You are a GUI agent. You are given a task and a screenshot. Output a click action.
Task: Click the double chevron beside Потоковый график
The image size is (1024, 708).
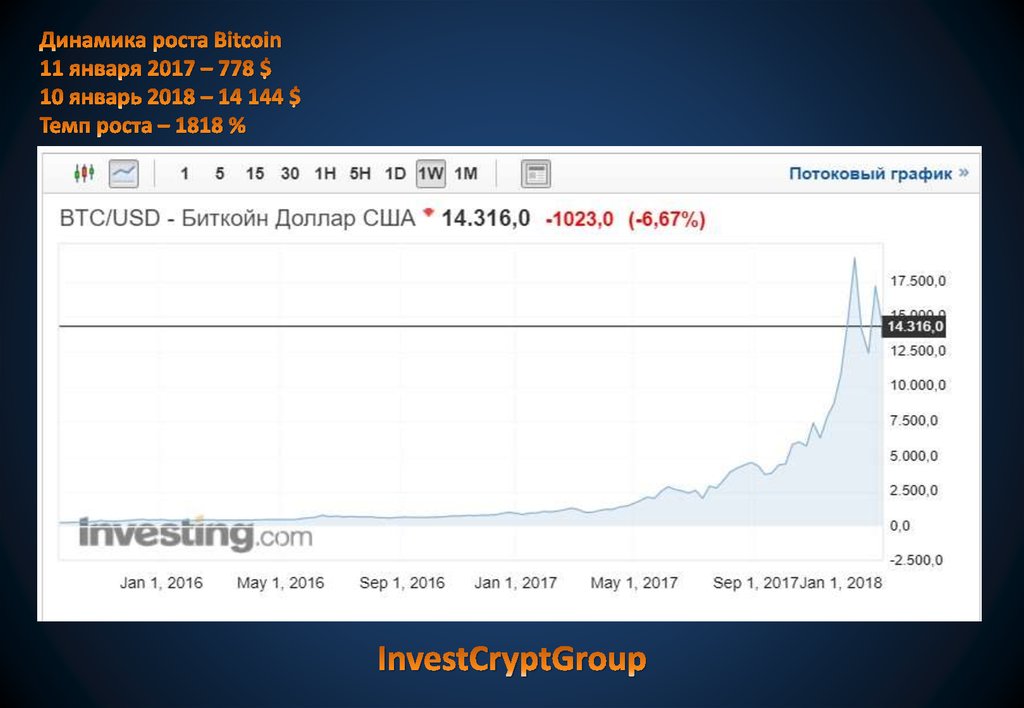coord(964,173)
